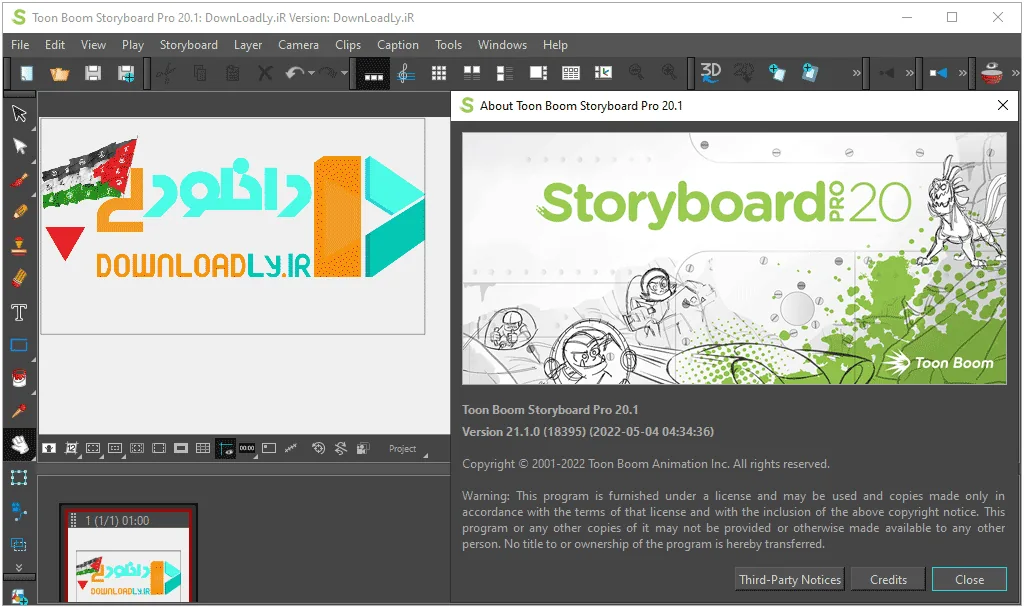Viewport: 1024px width, 607px height.
Task: Select the filled arrow Contour Editor tool
Action: click(20, 146)
